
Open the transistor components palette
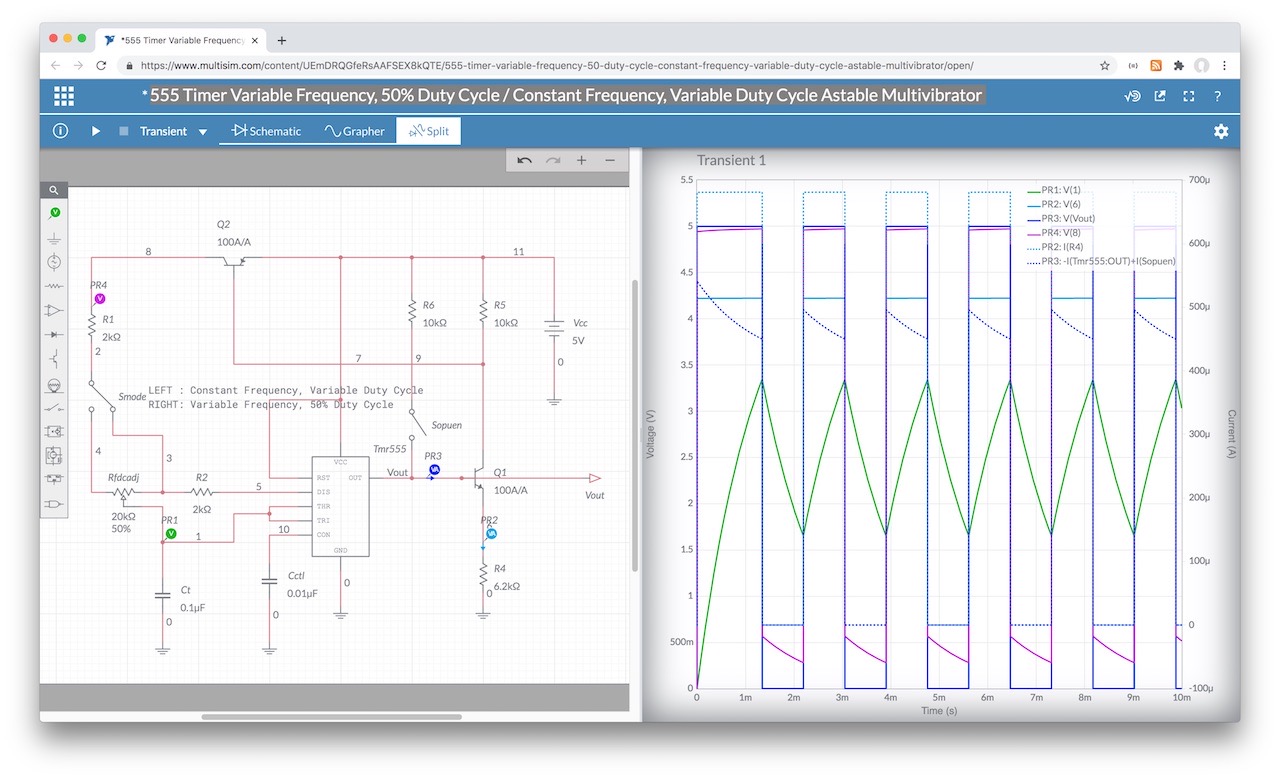54,359
